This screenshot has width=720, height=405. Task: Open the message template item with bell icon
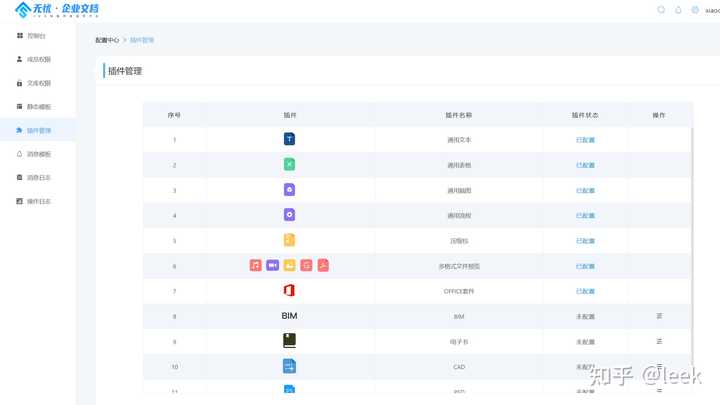33,154
